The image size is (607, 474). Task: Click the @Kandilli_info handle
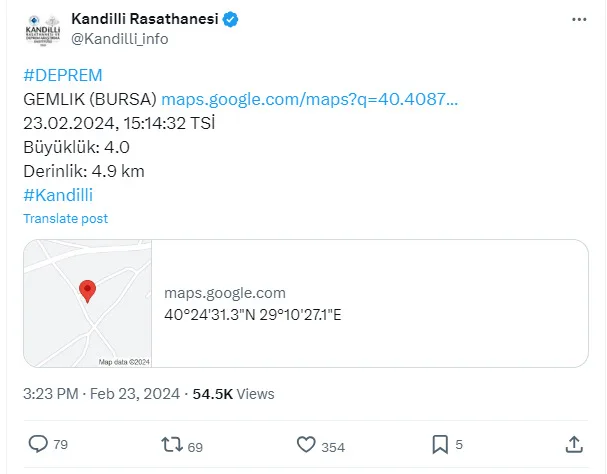[120, 39]
